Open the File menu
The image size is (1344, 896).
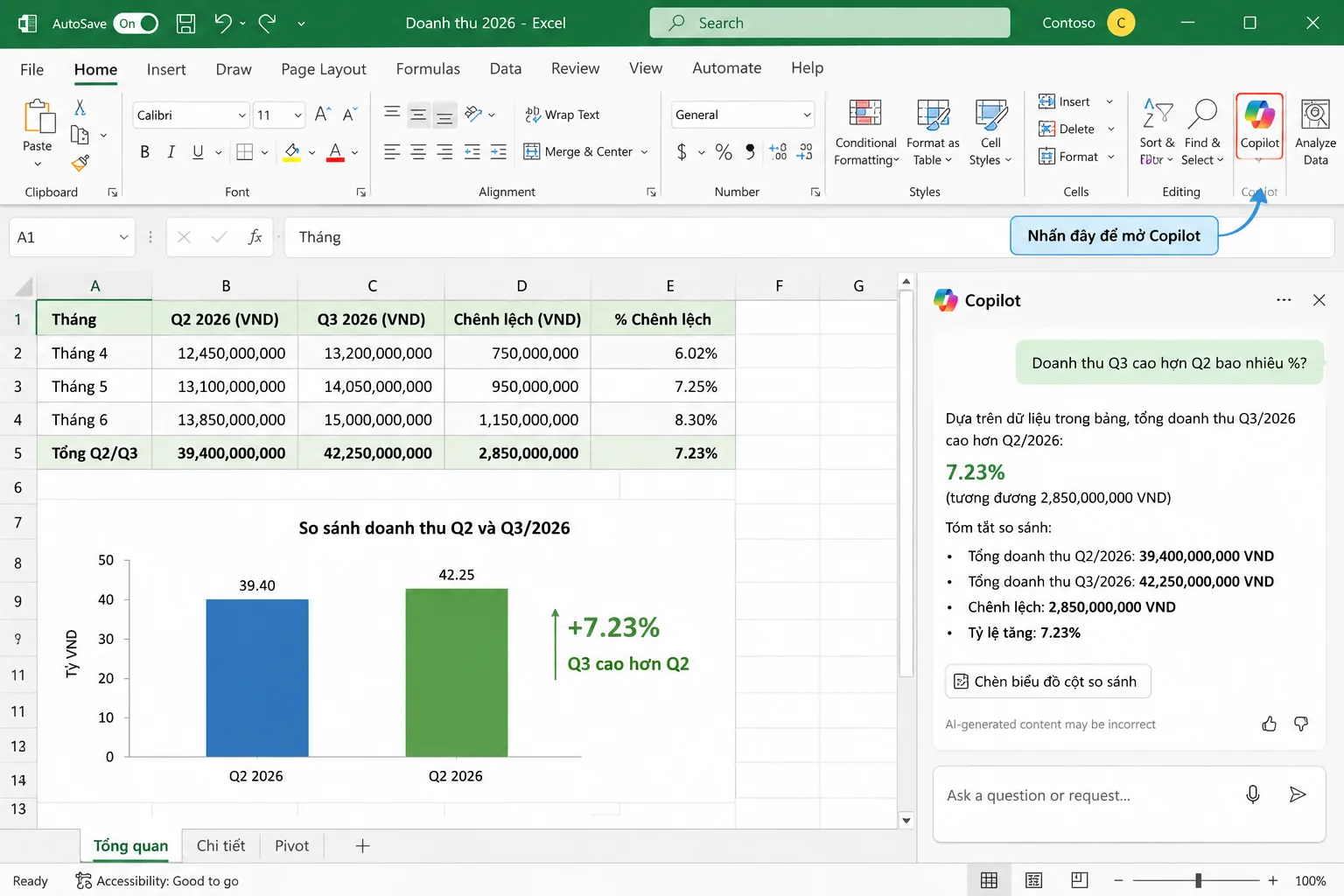(31, 69)
